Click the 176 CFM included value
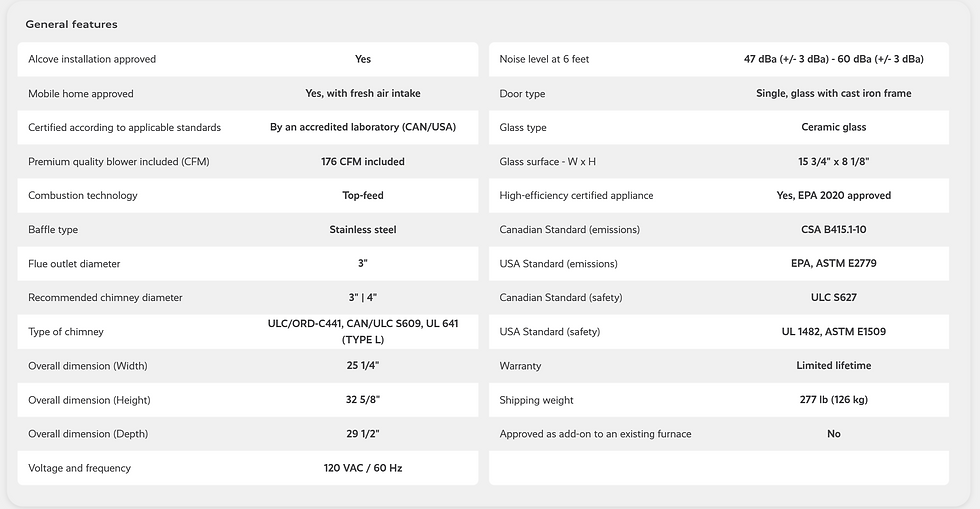Viewport: 980px width, 509px height. (363, 161)
